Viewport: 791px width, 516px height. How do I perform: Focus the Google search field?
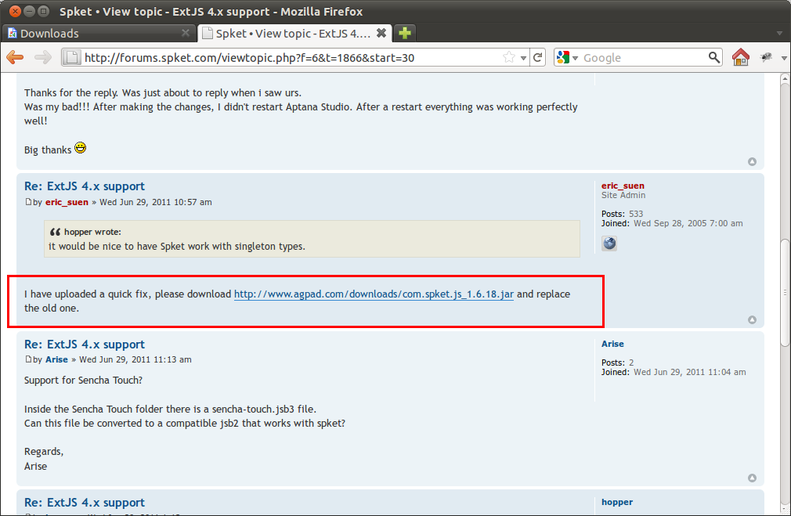coord(644,58)
